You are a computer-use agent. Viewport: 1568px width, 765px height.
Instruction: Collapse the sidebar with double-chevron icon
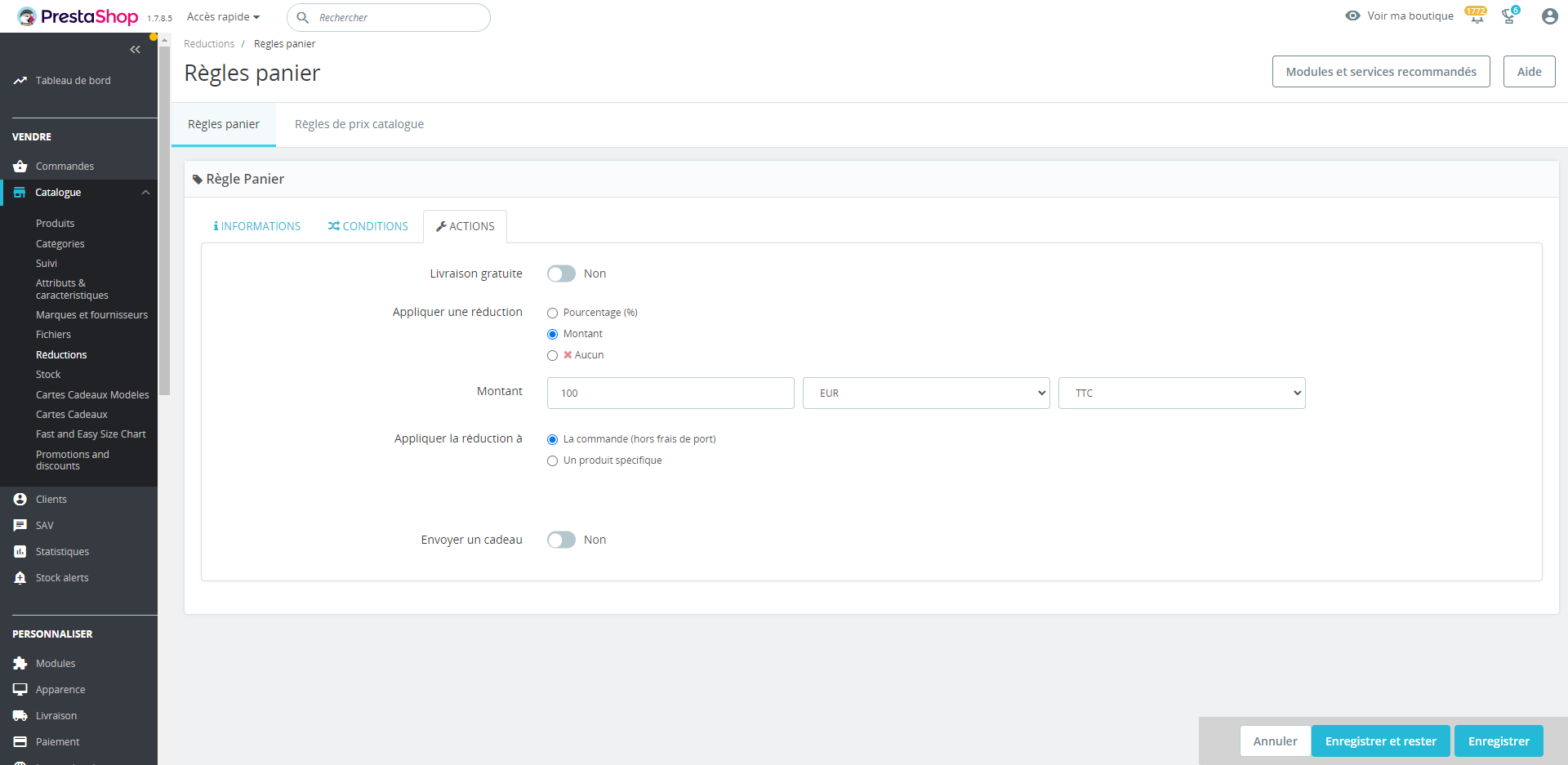[x=135, y=50]
